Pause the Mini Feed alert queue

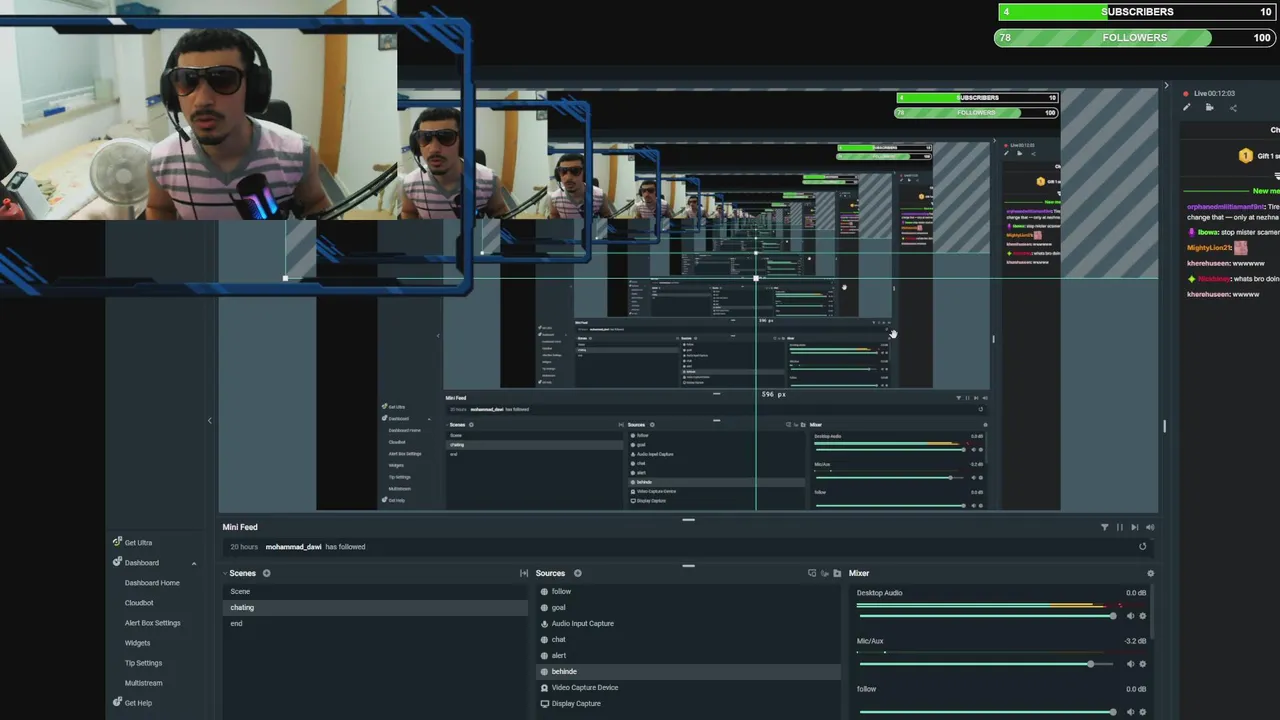pyautogui.click(x=1120, y=527)
